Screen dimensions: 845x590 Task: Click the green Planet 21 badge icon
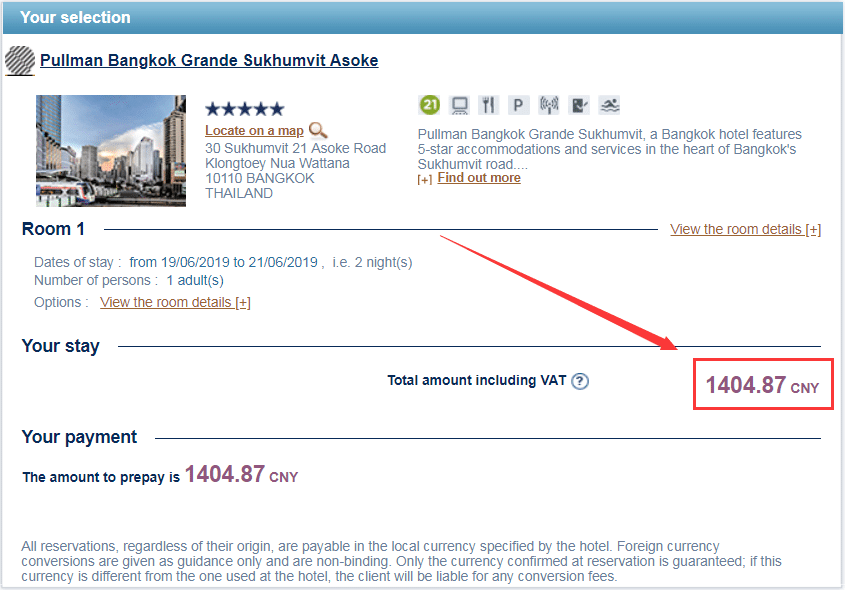pos(430,105)
